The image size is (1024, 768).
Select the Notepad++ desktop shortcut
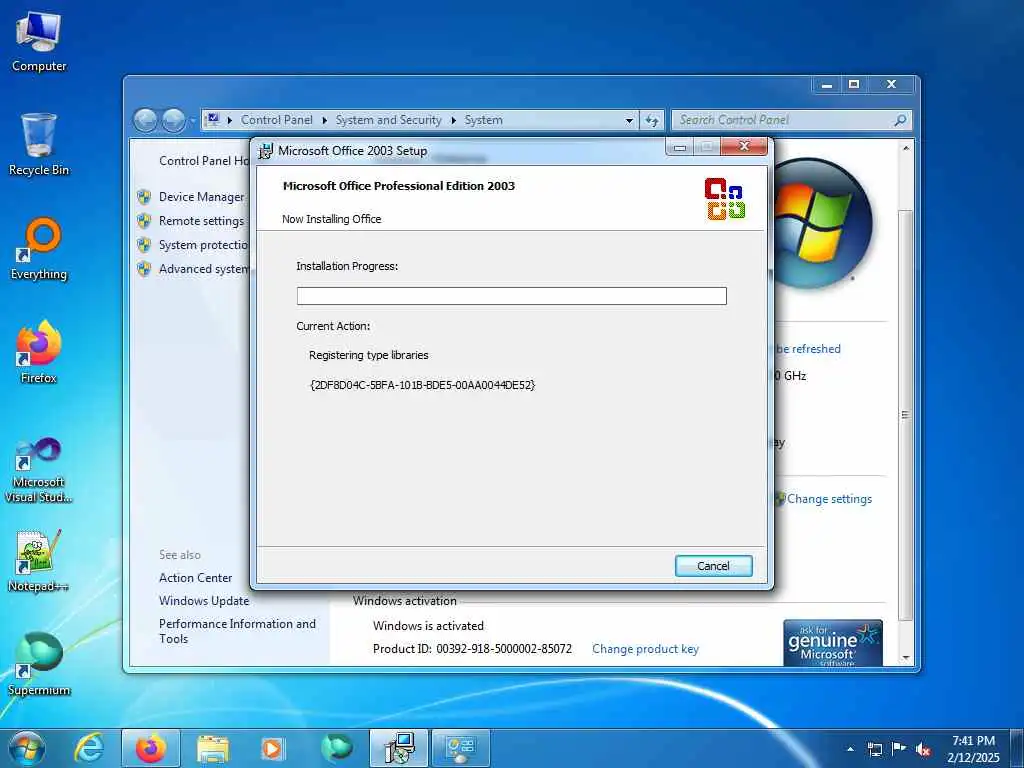39,561
